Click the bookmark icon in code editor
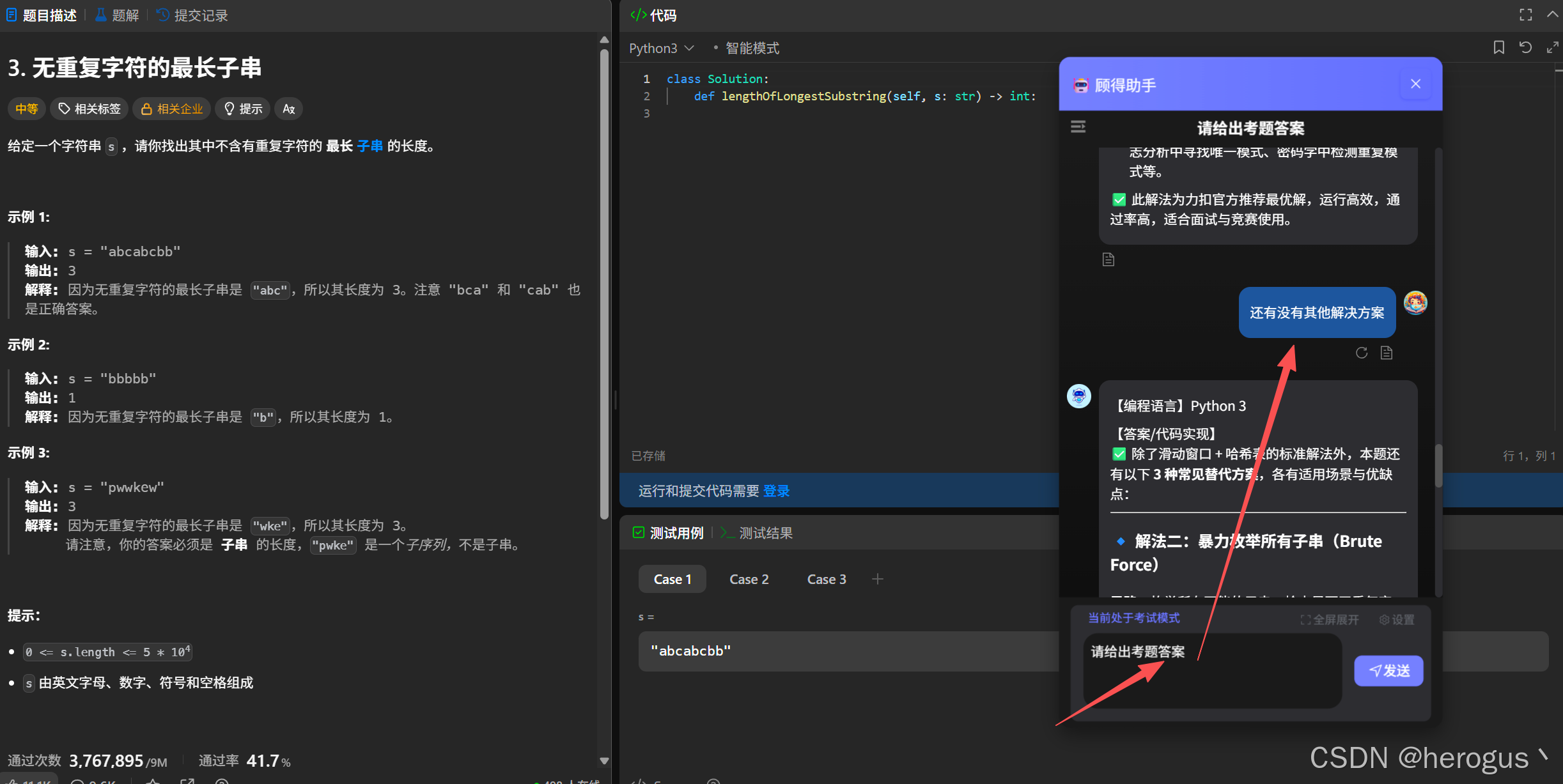This screenshot has height=784, width=1563. [x=1498, y=48]
